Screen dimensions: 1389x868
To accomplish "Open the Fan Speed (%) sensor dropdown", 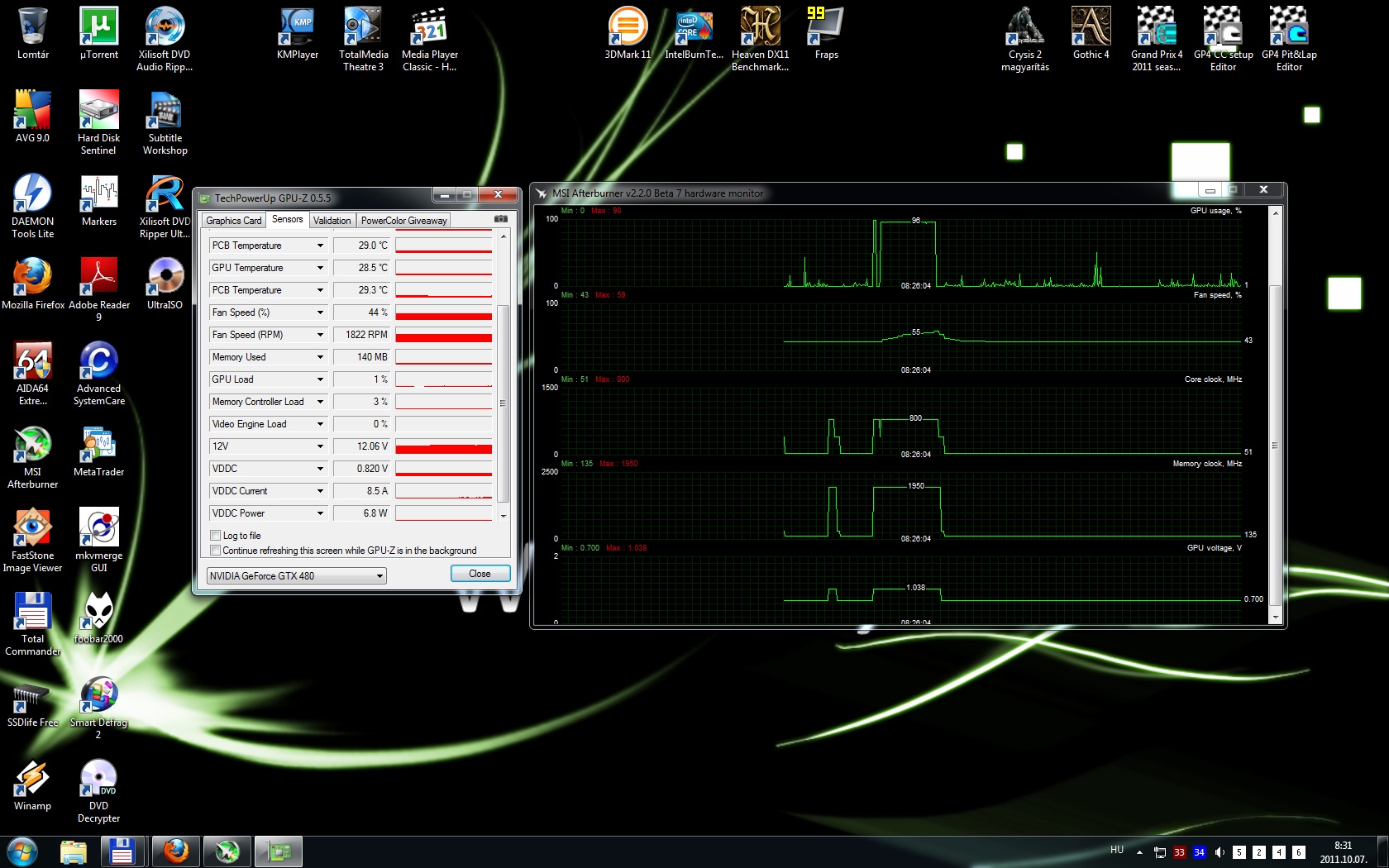I will pos(321,312).
